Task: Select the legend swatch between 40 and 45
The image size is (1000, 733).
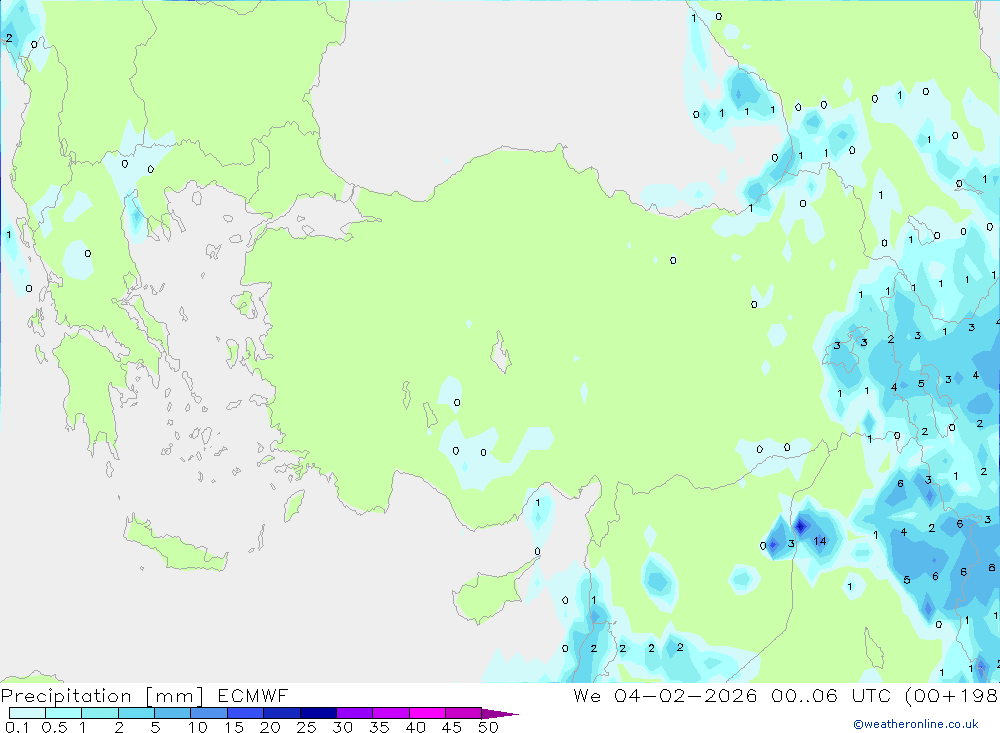Action: tap(427, 713)
